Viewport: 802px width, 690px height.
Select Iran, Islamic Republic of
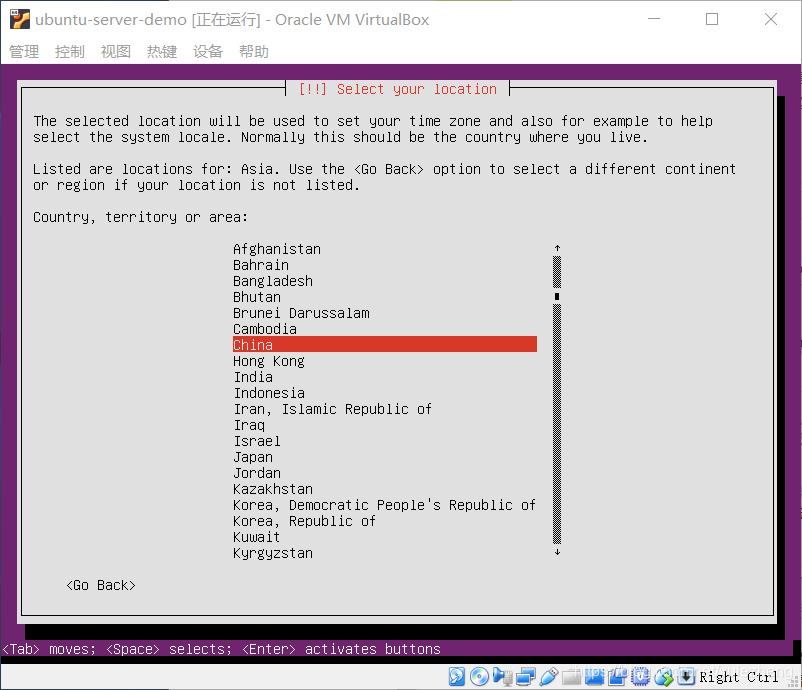(332, 409)
